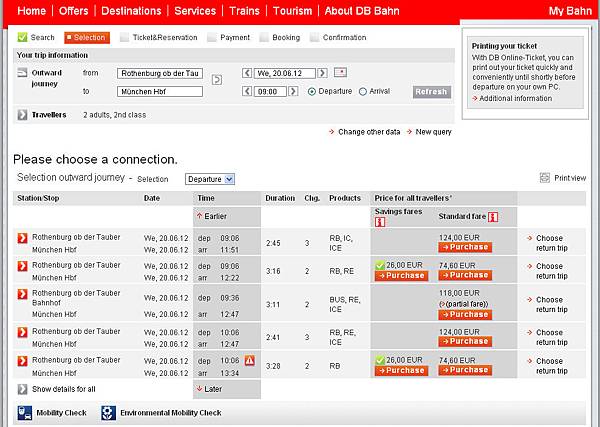Image resolution: width=600 pixels, height=427 pixels.
Task: Go to next date arrow
Action: click(322, 73)
